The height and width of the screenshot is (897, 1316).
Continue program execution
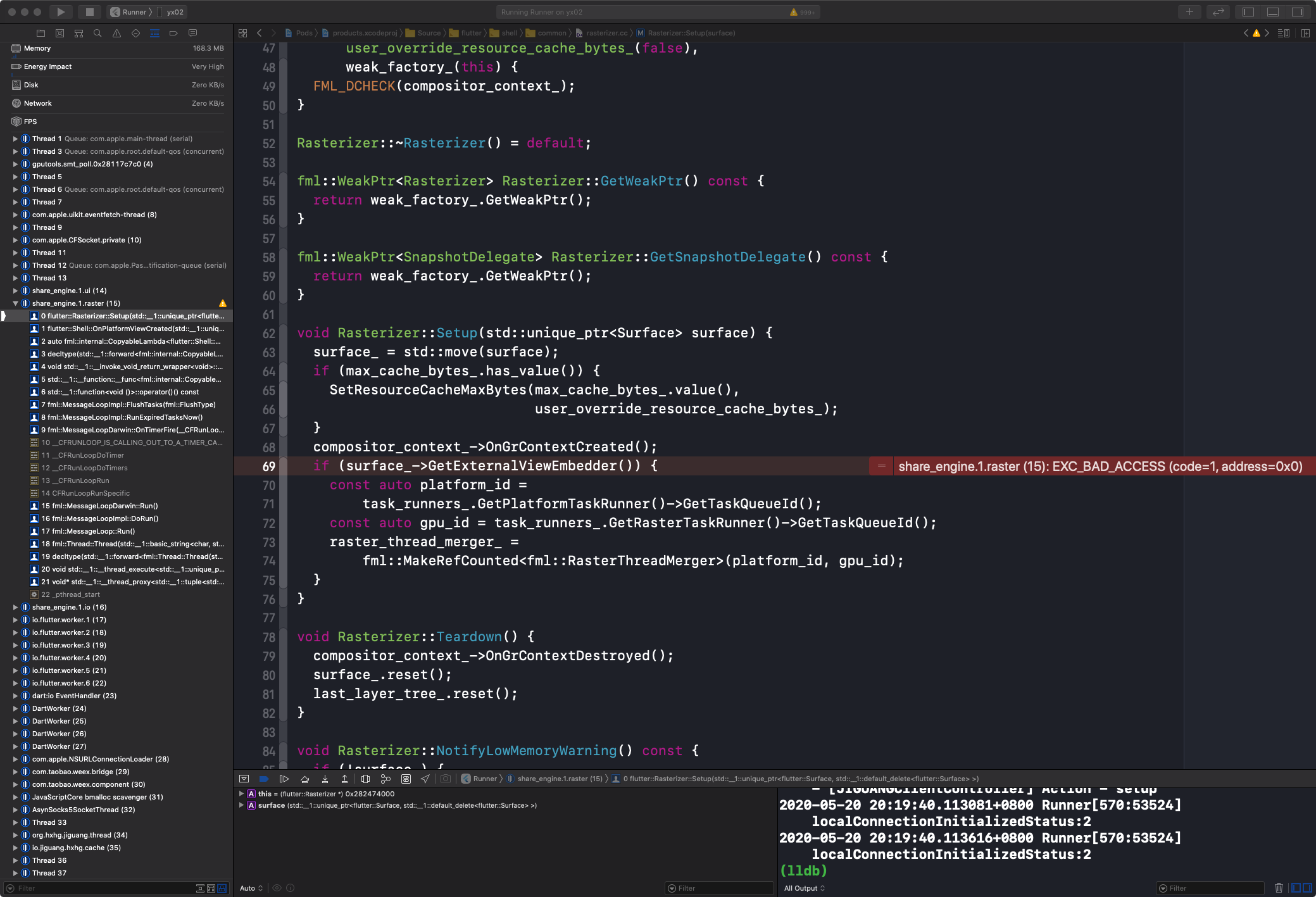[284, 779]
